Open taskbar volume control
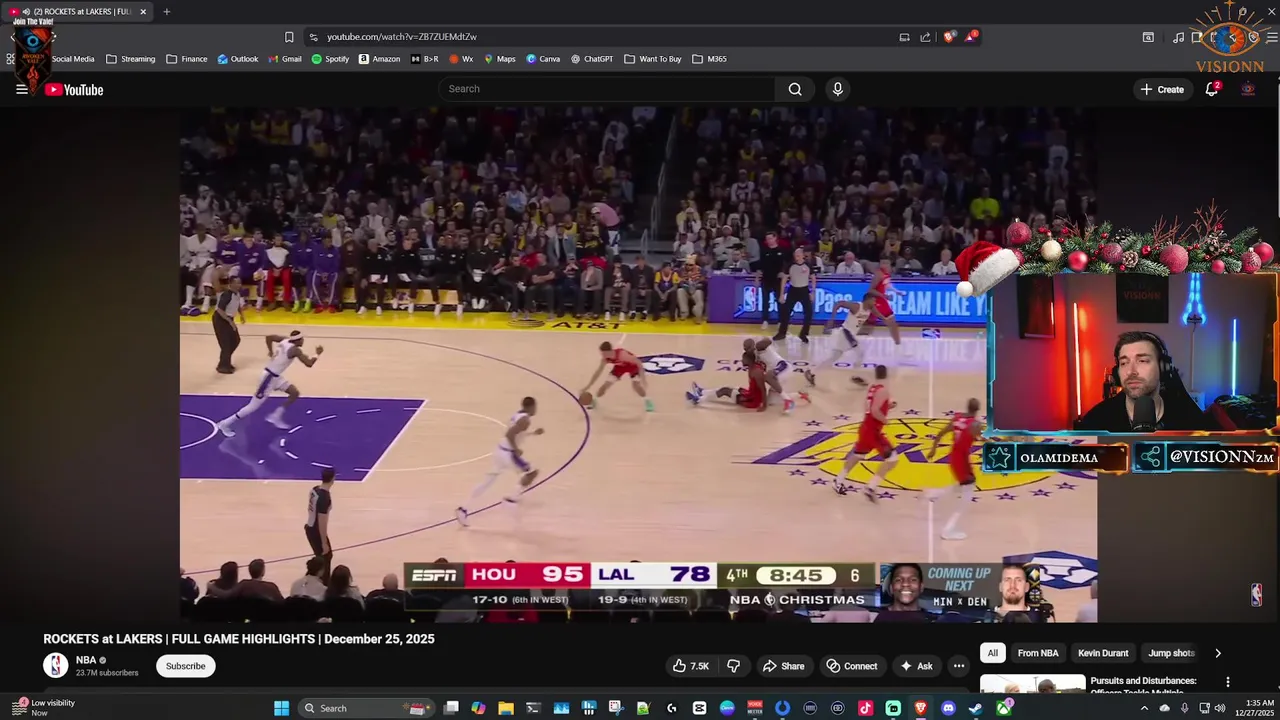Viewport: 1280px width, 720px height. tap(1220, 708)
